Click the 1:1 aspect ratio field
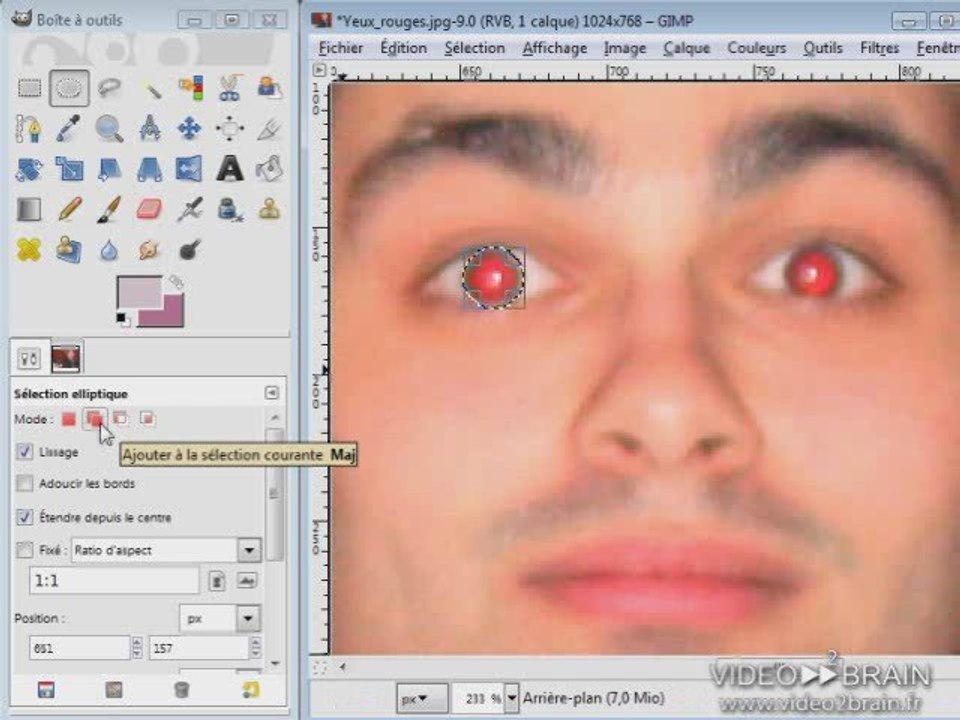Image resolution: width=960 pixels, height=720 pixels. tap(114, 580)
